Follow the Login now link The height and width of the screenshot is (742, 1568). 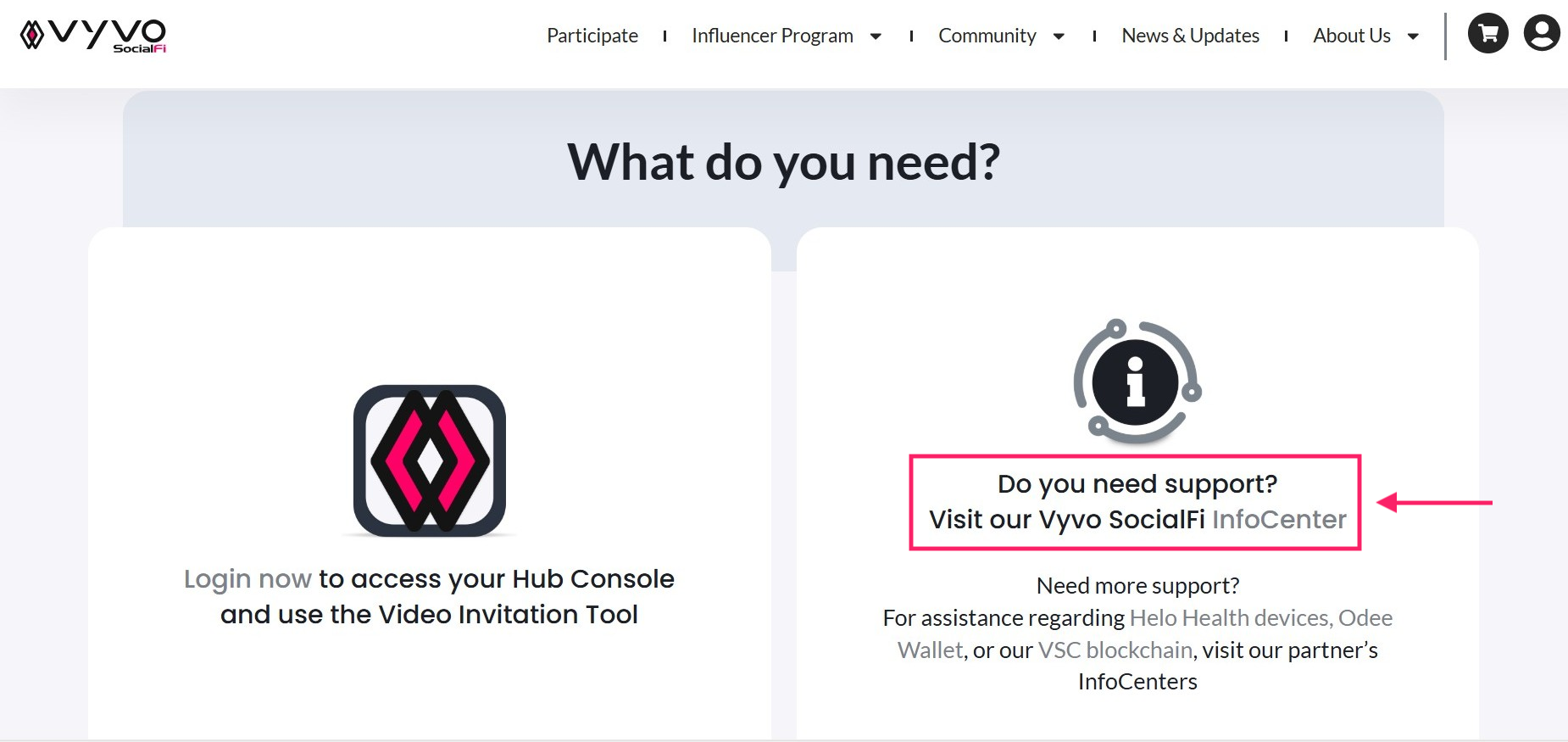click(x=247, y=579)
